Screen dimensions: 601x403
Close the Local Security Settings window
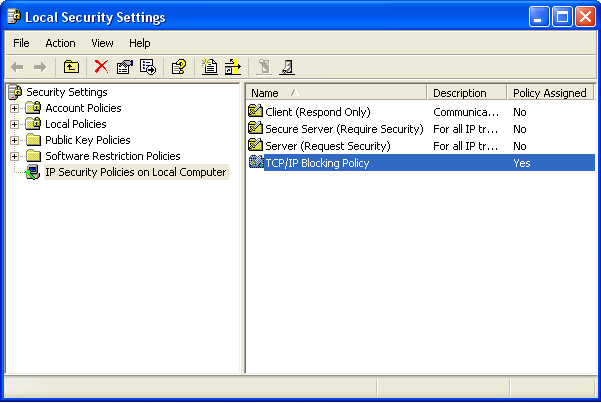(585, 17)
